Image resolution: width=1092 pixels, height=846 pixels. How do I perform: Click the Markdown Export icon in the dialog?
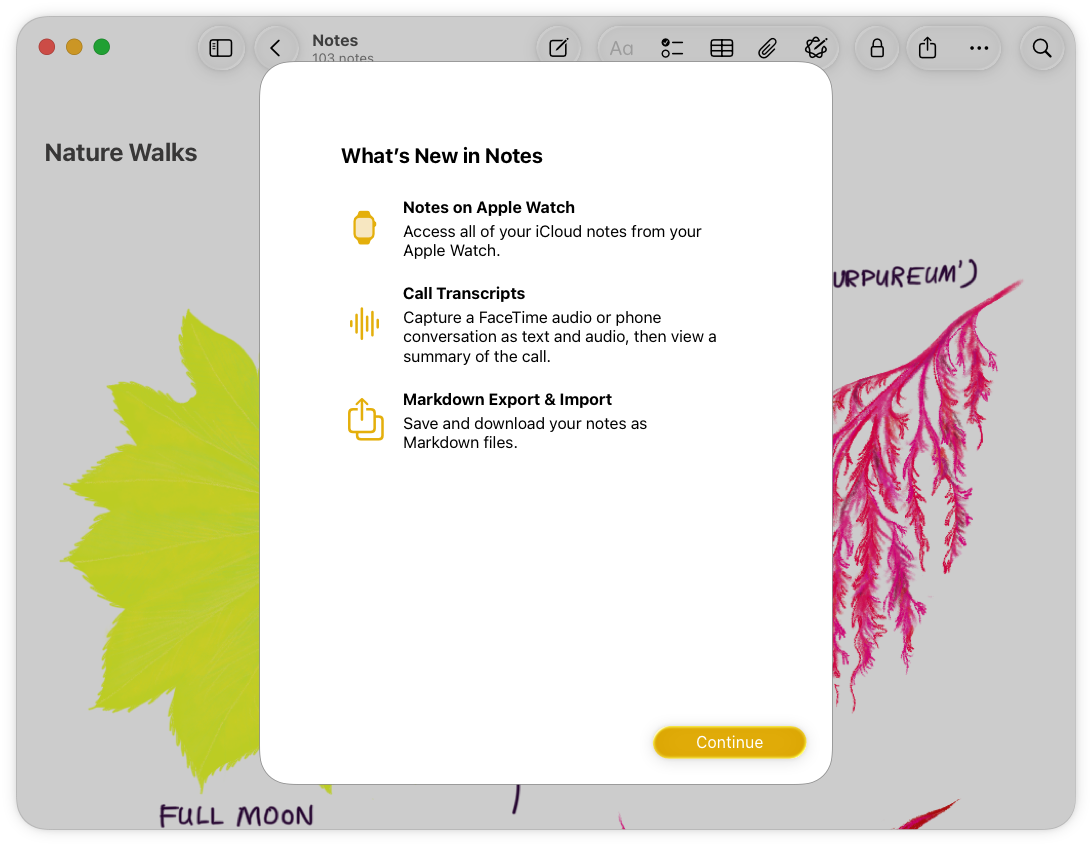click(365, 420)
